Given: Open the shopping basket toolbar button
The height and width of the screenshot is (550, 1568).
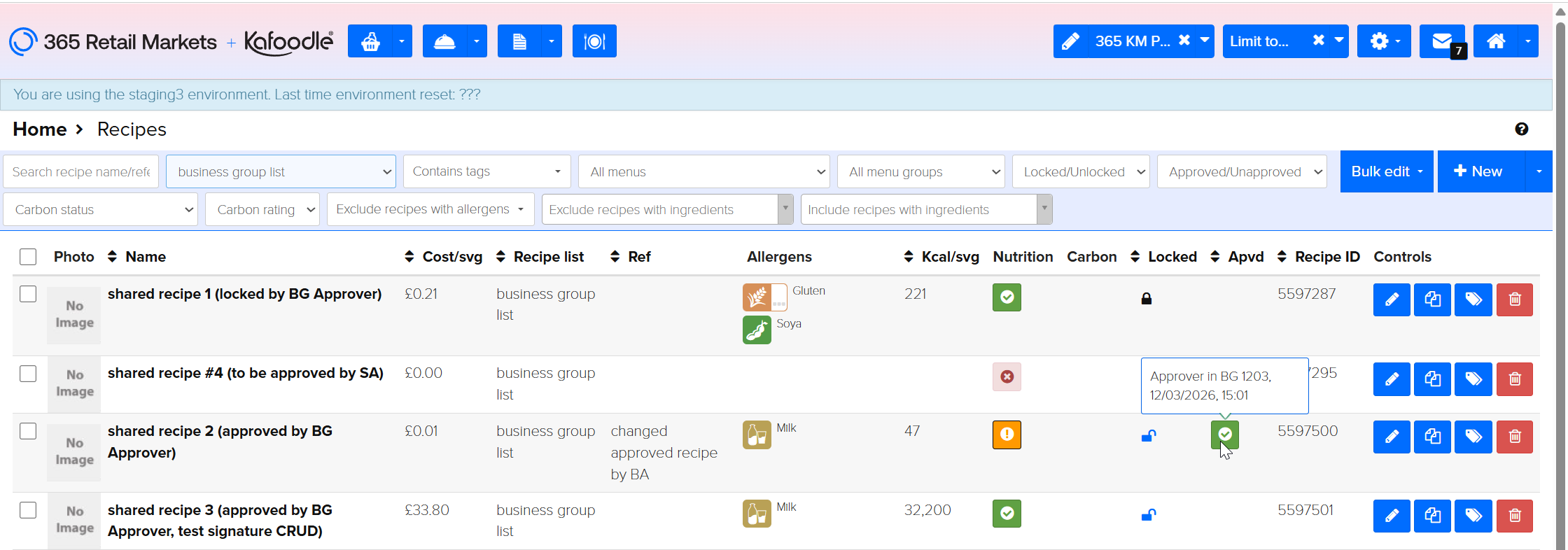Looking at the screenshot, I should (370, 41).
